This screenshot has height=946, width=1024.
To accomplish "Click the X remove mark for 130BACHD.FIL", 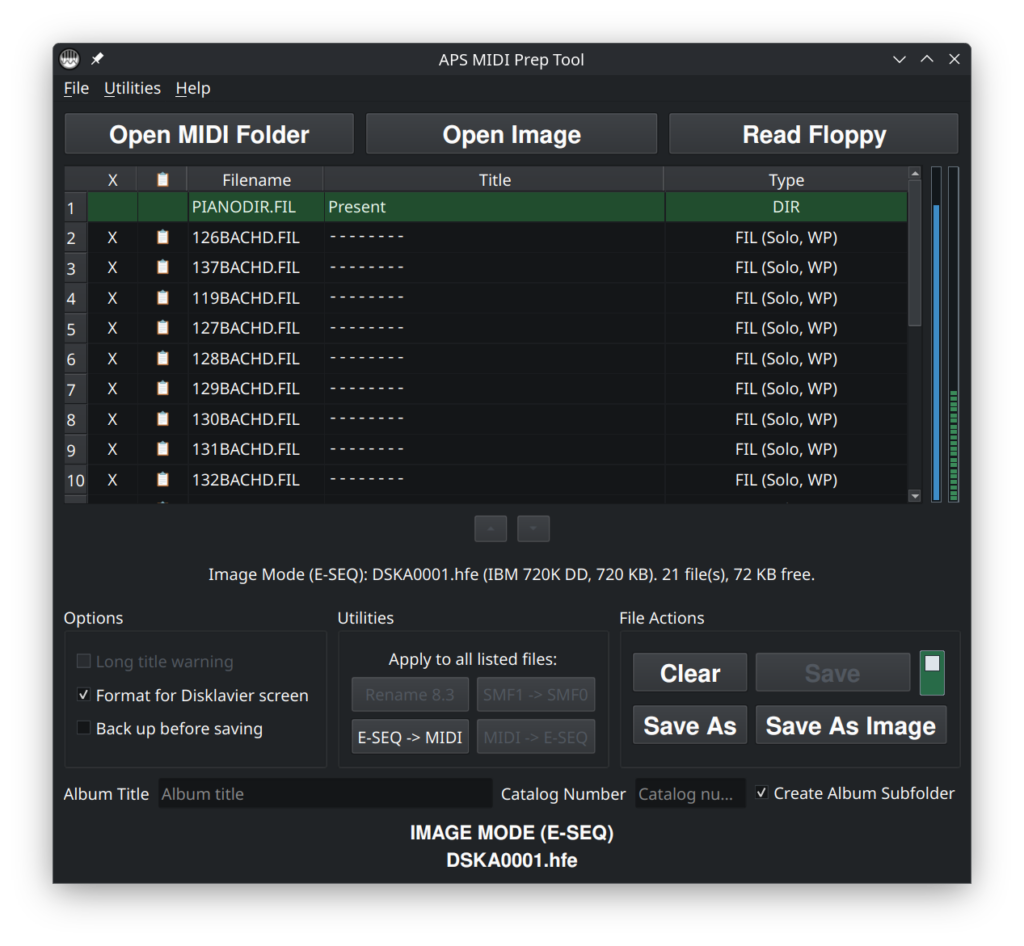I will [112, 419].
